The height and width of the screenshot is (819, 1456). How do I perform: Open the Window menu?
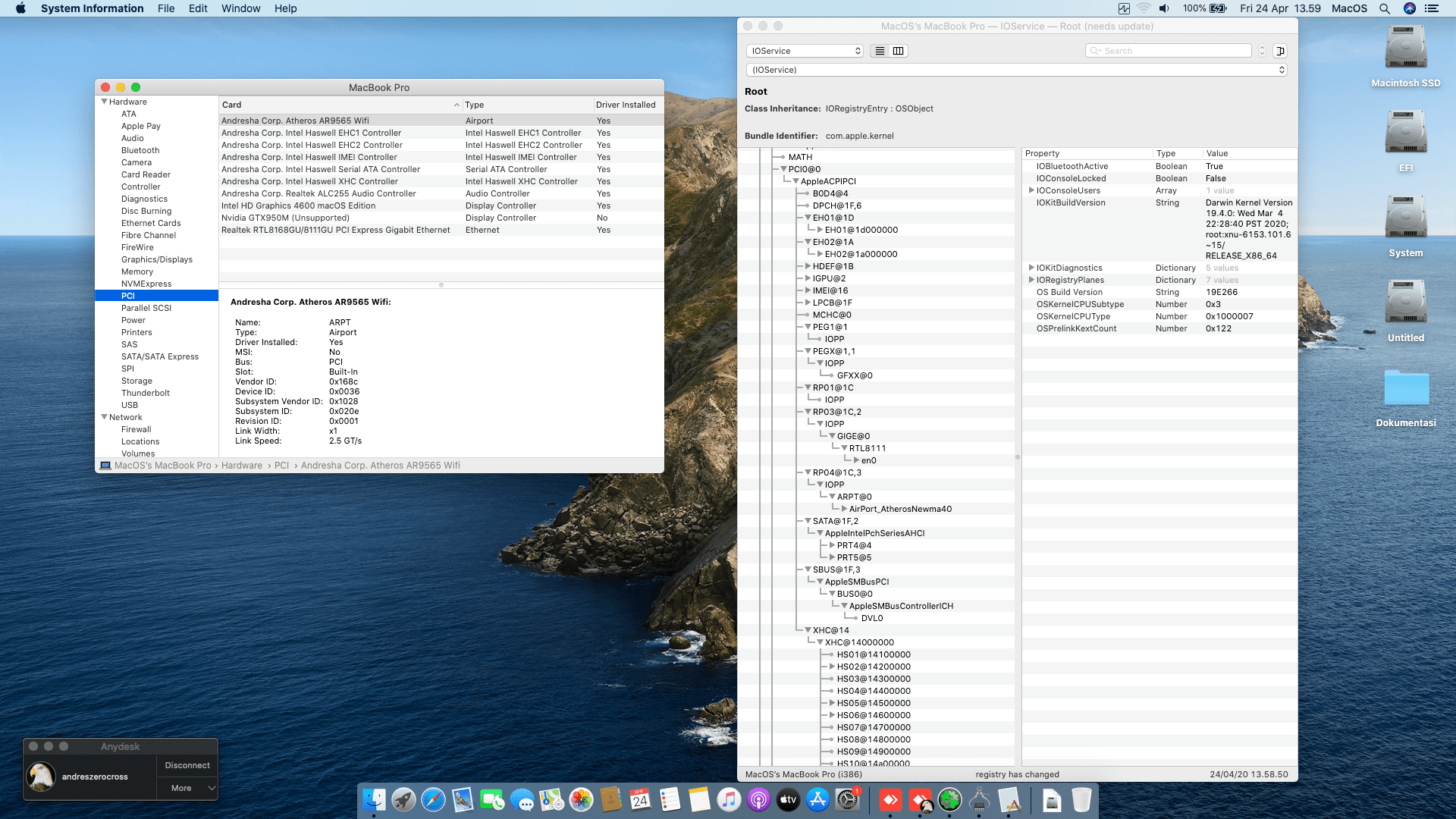240,8
